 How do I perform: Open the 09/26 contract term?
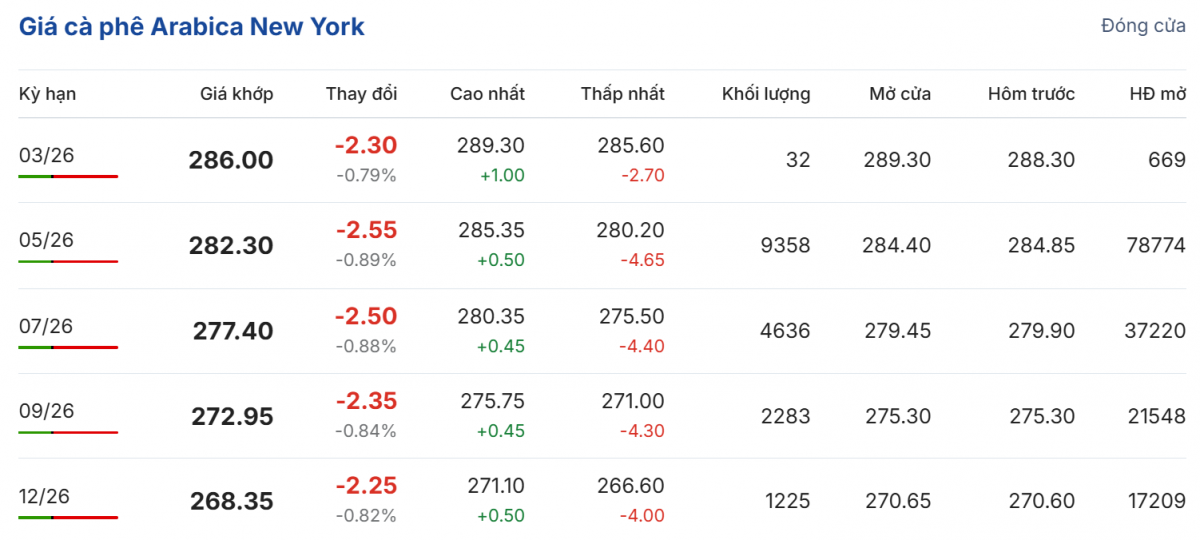(47, 411)
